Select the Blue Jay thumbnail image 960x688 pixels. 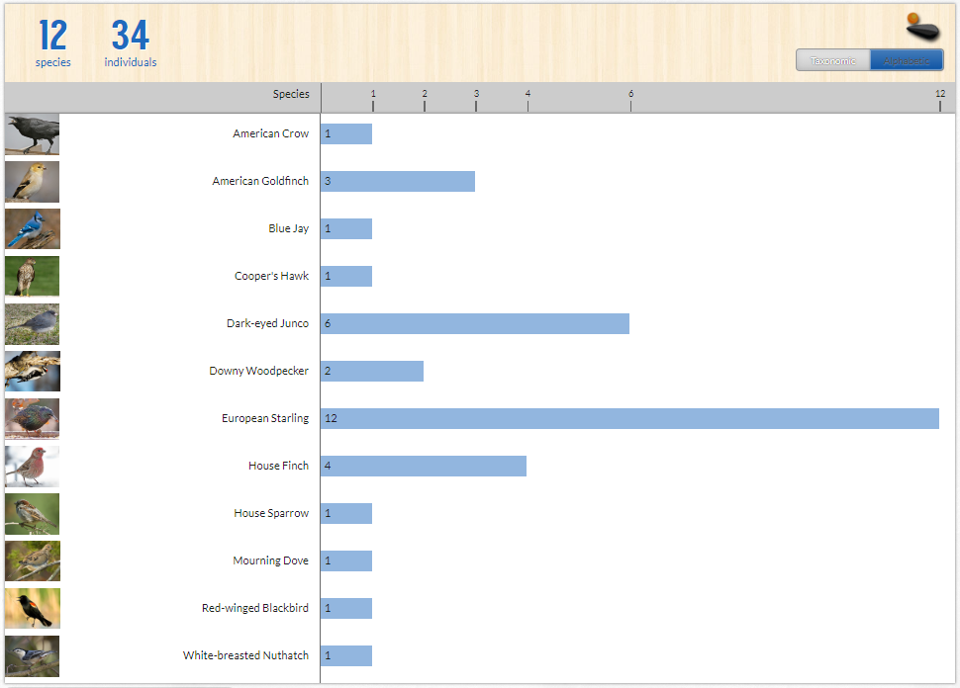coord(32,229)
